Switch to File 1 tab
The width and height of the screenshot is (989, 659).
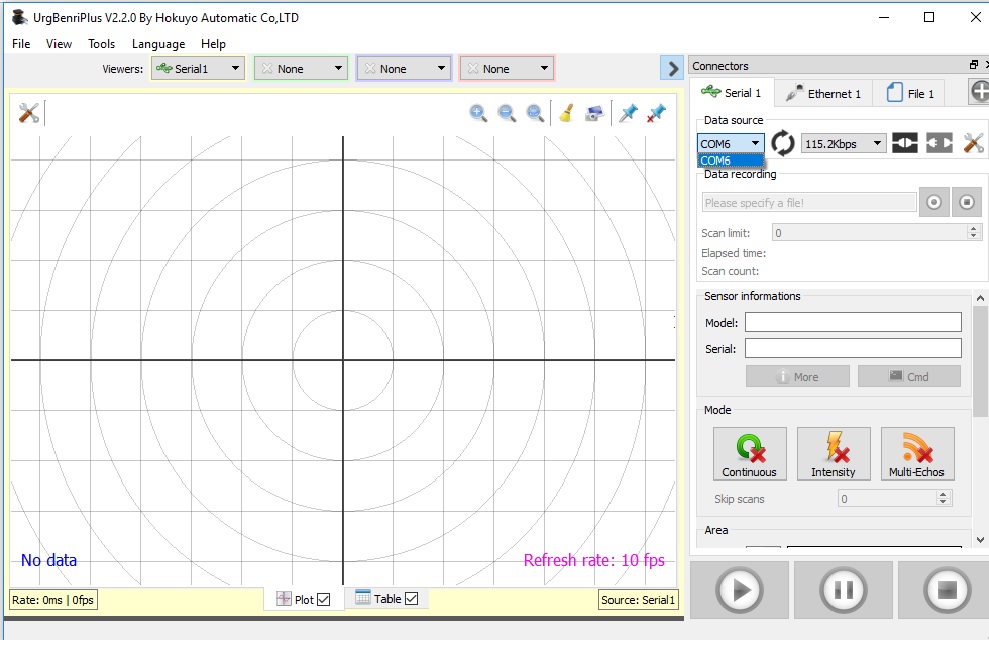[x=910, y=93]
